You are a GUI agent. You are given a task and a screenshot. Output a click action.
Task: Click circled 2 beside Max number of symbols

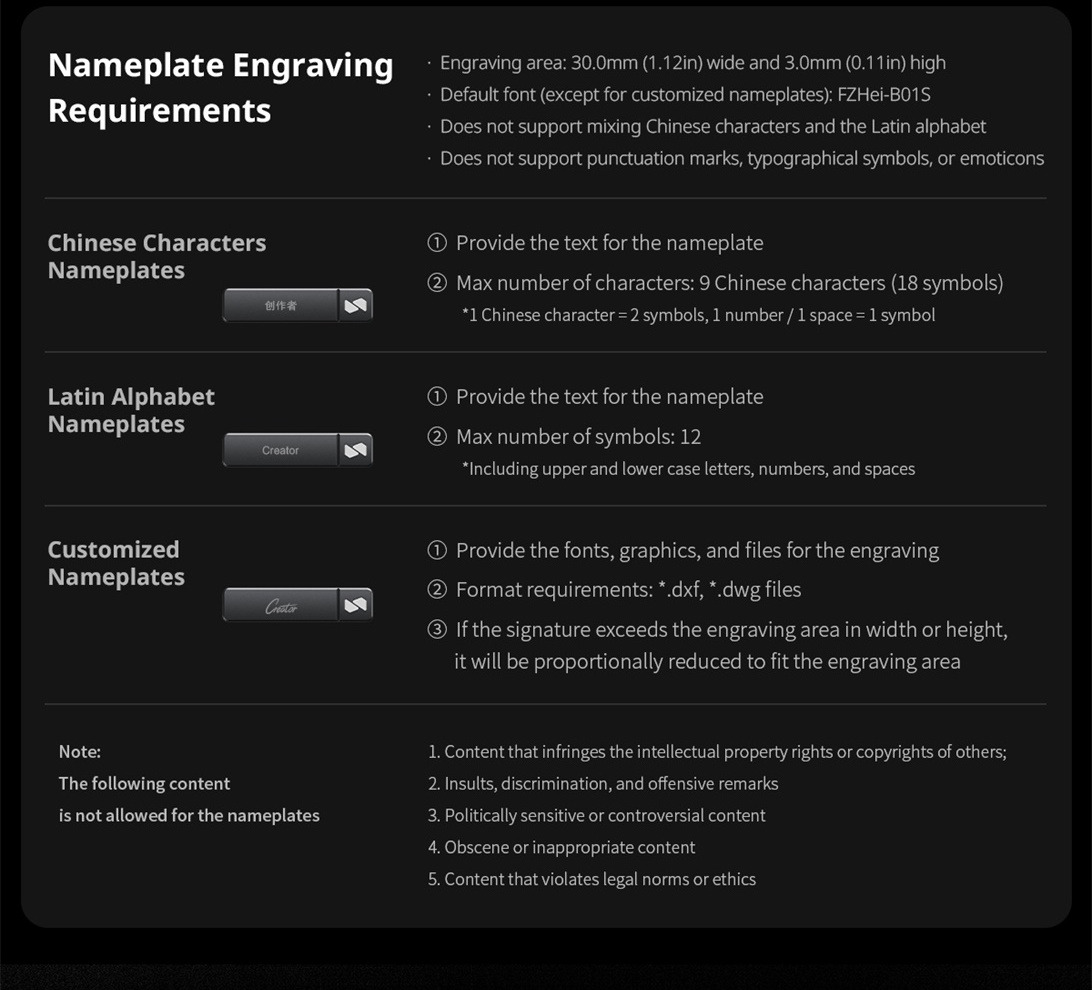coord(437,437)
